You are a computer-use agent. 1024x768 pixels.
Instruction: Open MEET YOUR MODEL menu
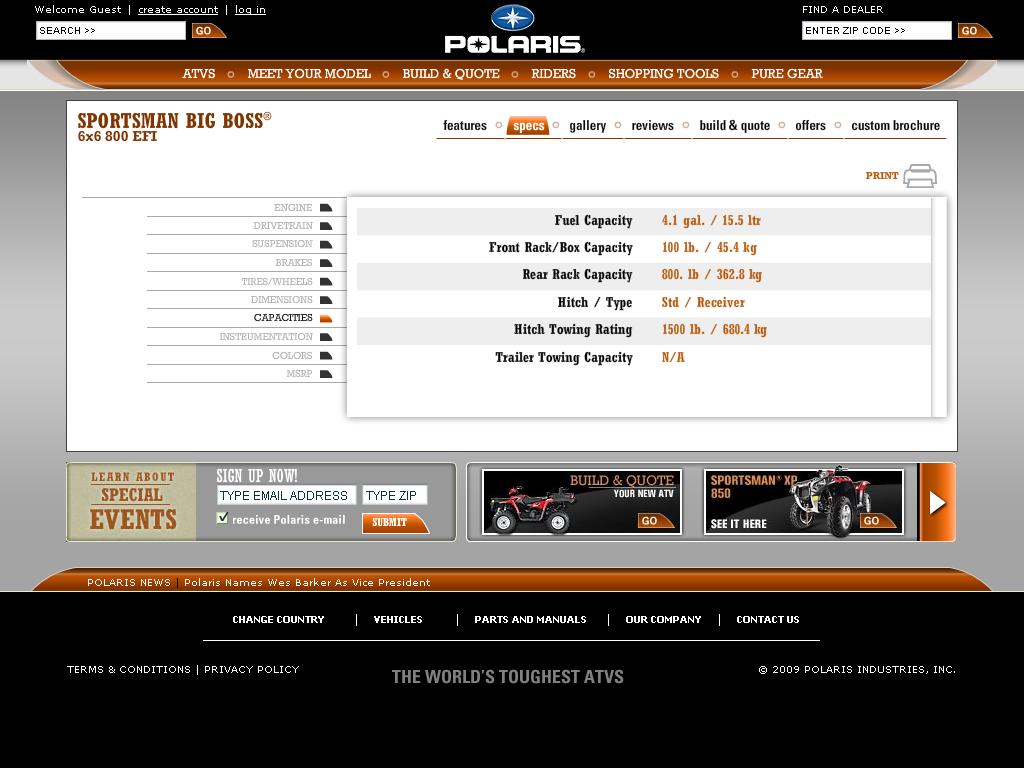pyautogui.click(x=309, y=74)
